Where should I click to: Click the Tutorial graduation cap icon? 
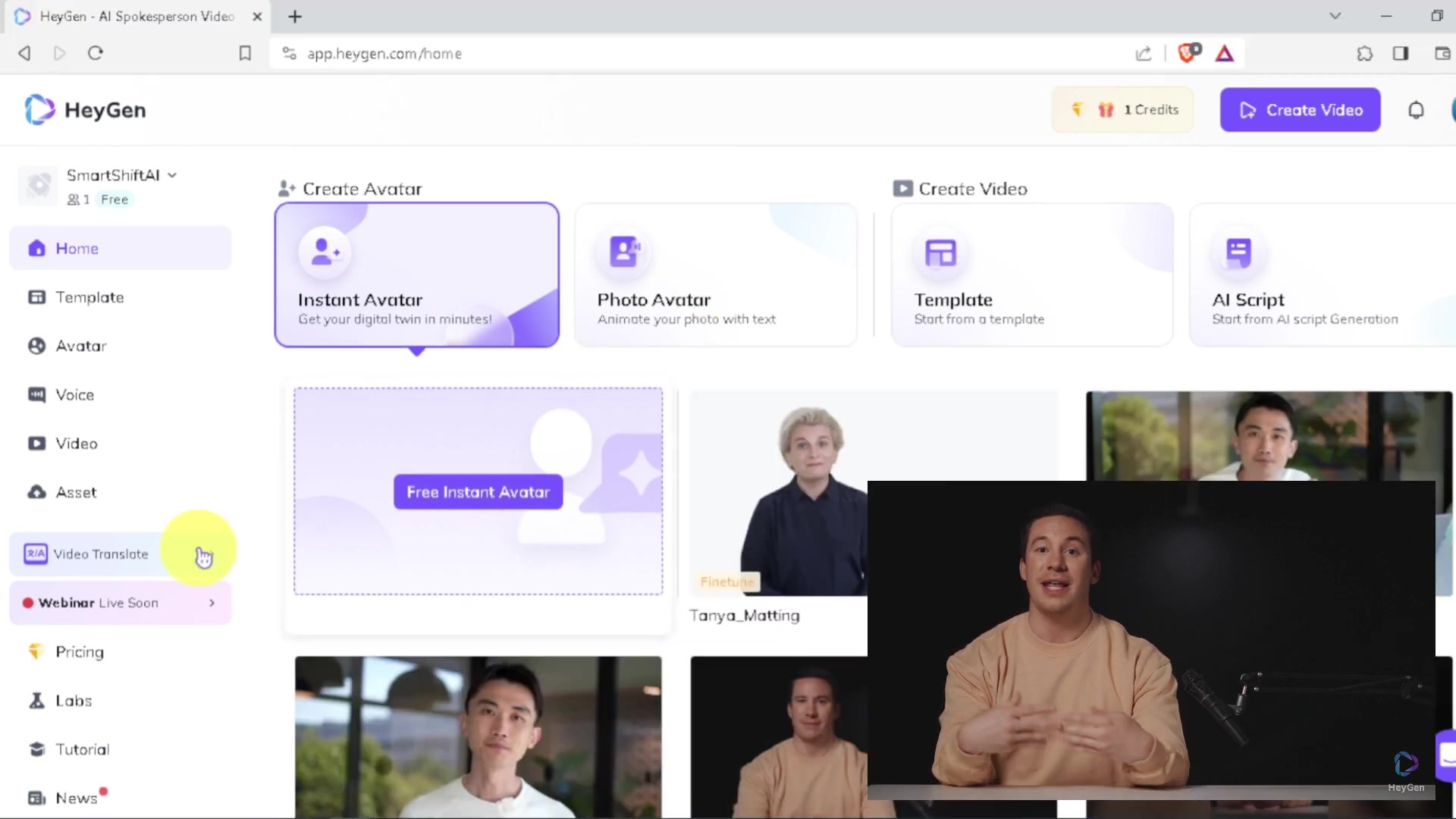(36, 749)
